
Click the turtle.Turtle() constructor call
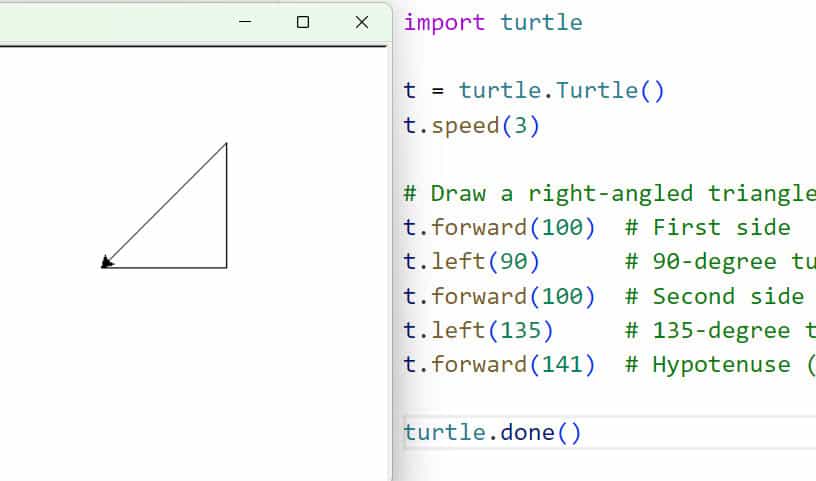click(x=561, y=91)
